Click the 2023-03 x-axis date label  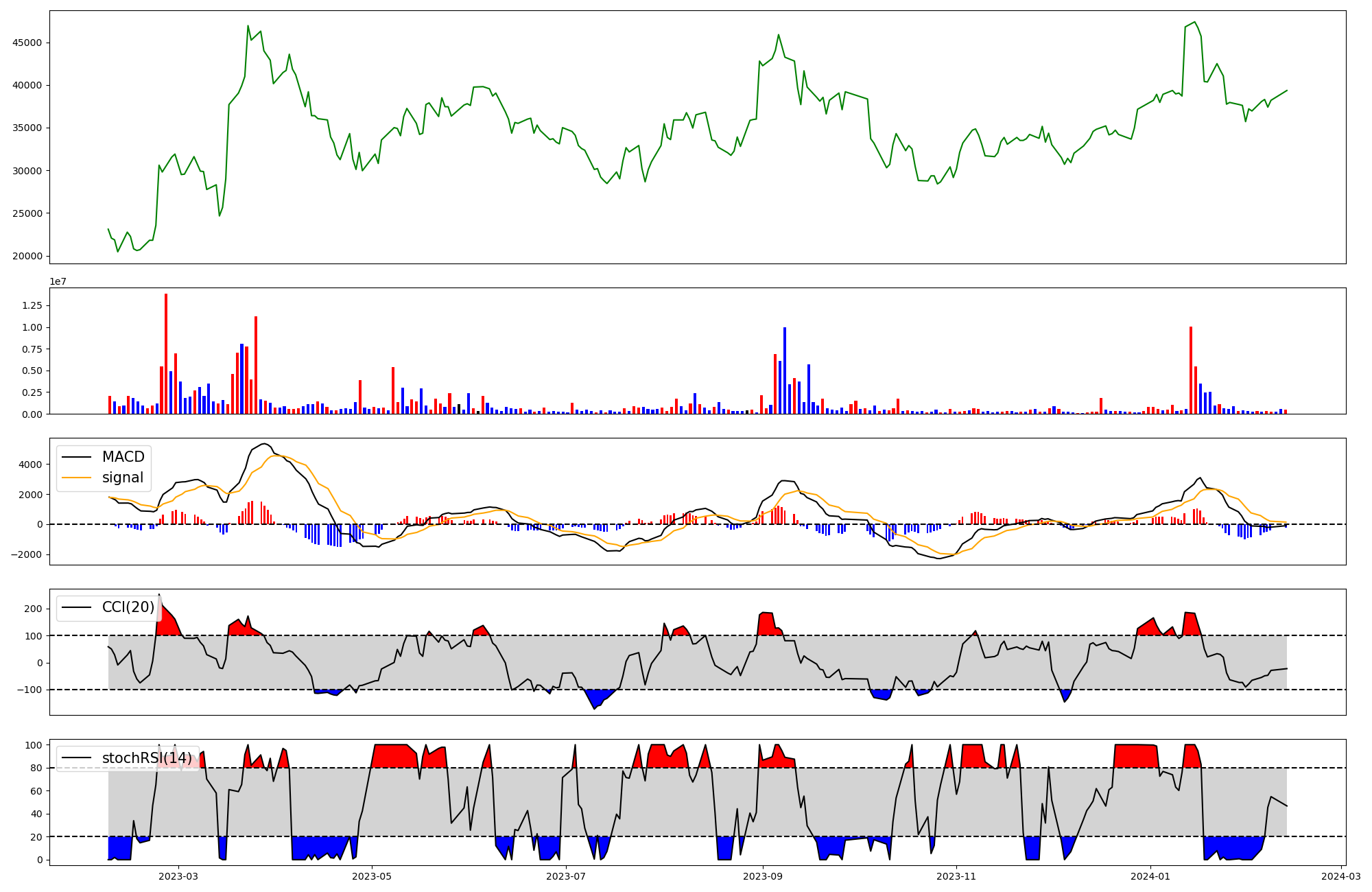coord(178,876)
